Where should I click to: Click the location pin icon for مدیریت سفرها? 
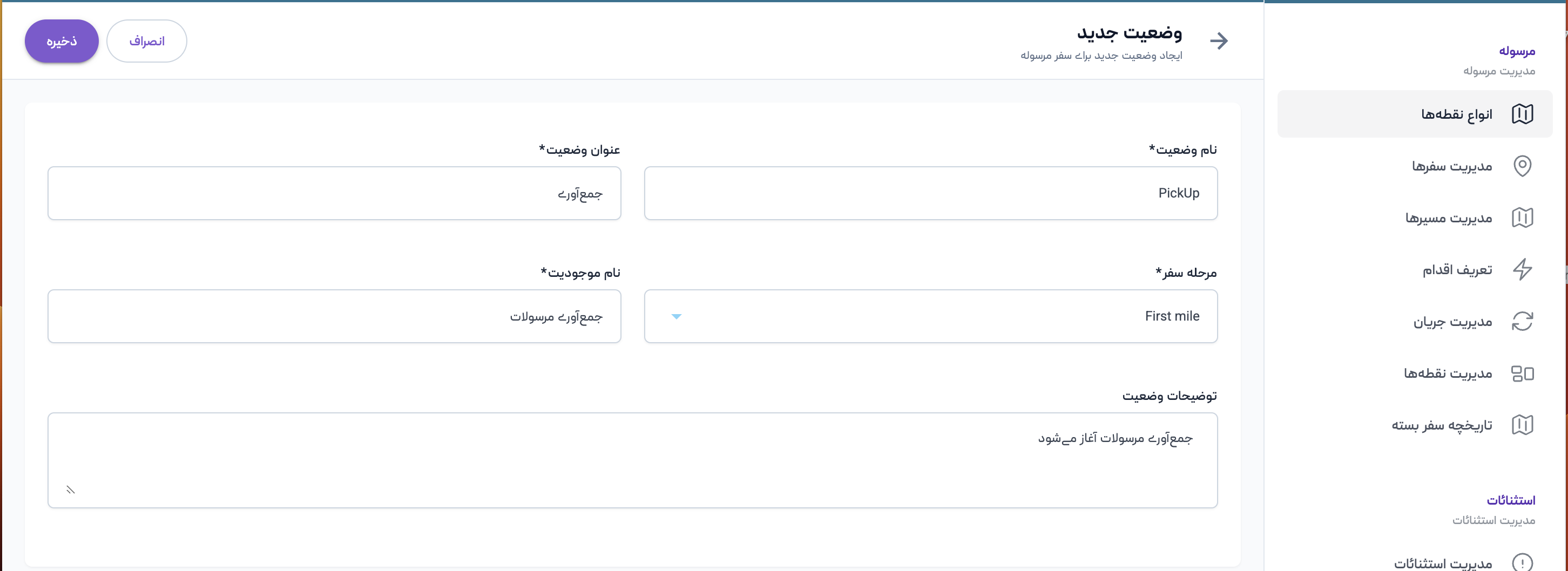tap(1522, 166)
